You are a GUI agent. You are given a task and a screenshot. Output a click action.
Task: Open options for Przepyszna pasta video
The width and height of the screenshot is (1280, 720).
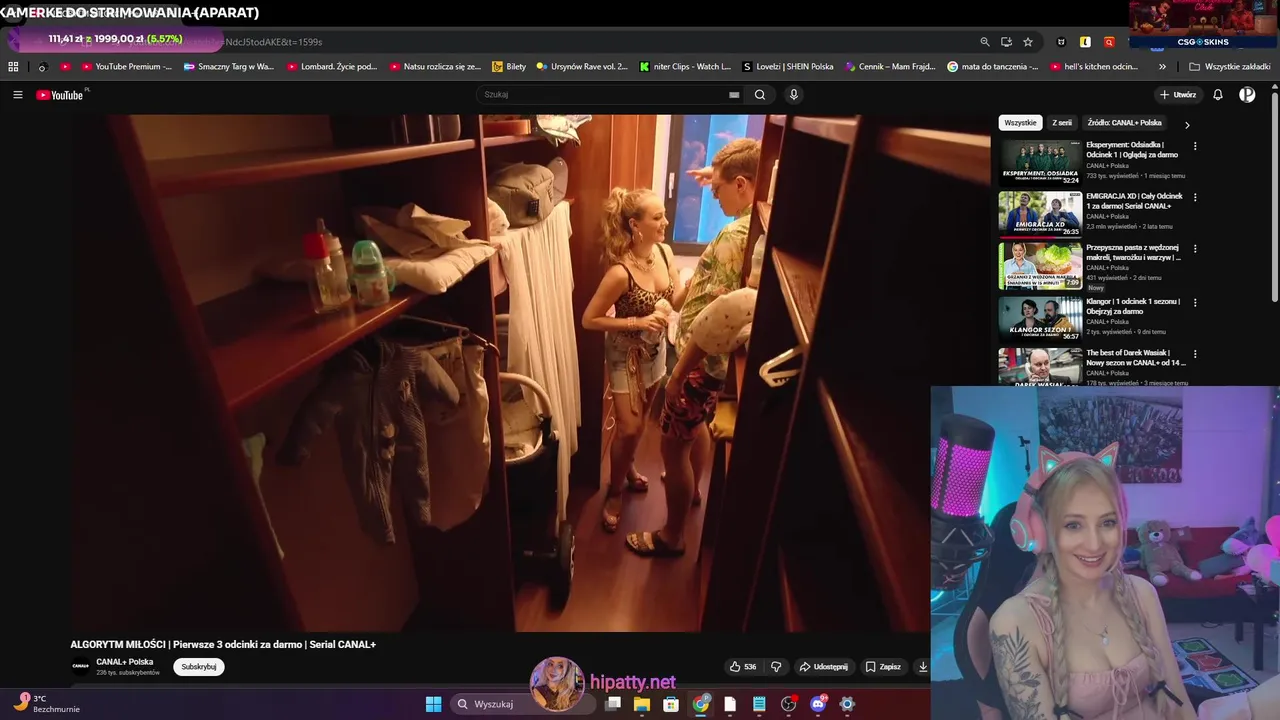point(1194,249)
